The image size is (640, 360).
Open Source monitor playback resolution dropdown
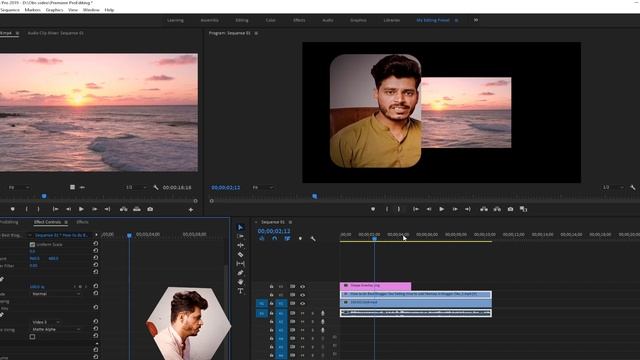[x=136, y=187]
